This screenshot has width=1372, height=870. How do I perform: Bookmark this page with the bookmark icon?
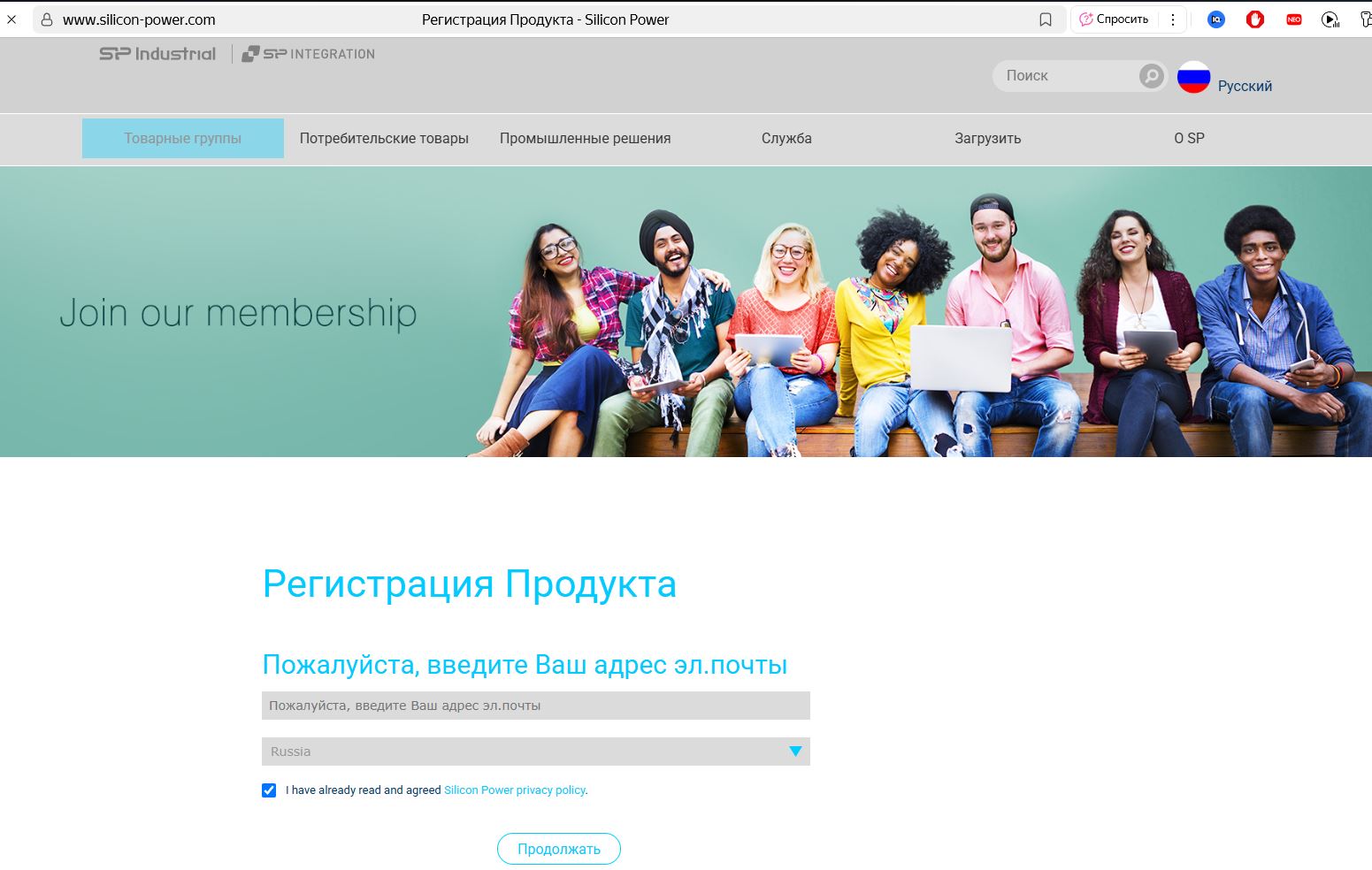click(x=1046, y=19)
